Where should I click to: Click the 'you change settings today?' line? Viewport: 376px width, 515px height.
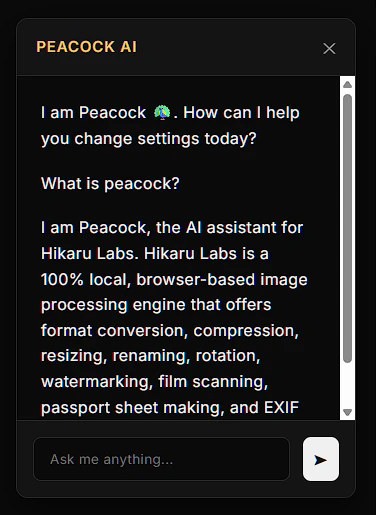click(x=149, y=138)
